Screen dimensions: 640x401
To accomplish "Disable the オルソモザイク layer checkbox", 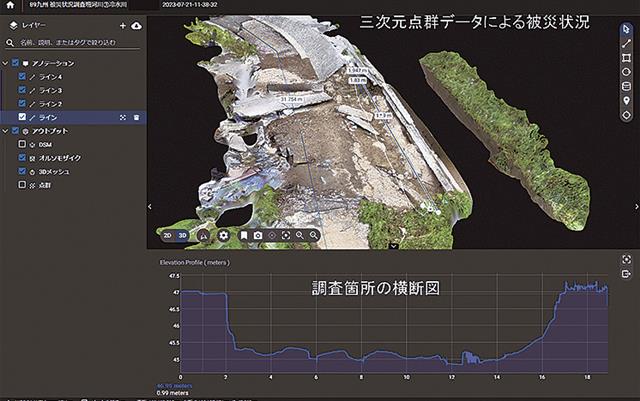I will (22, 158).
